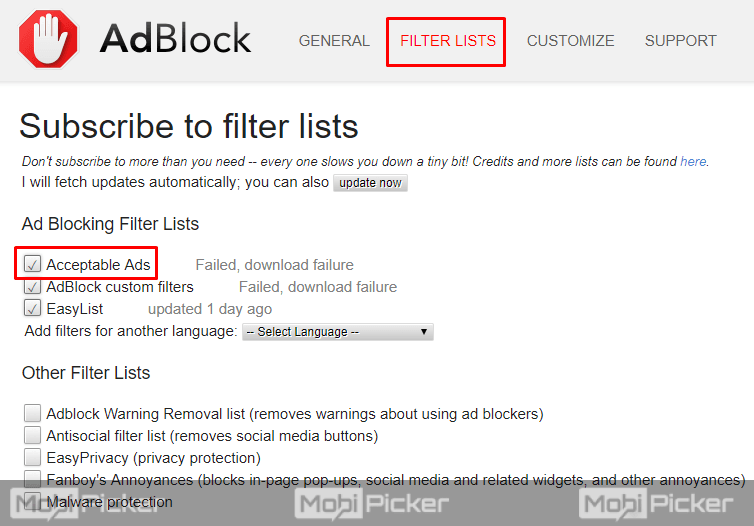754x526 pixels.
Task: Toggle the AdBlock custom filters checkbox
Action: pyautogui.click(x=32, y=287)
